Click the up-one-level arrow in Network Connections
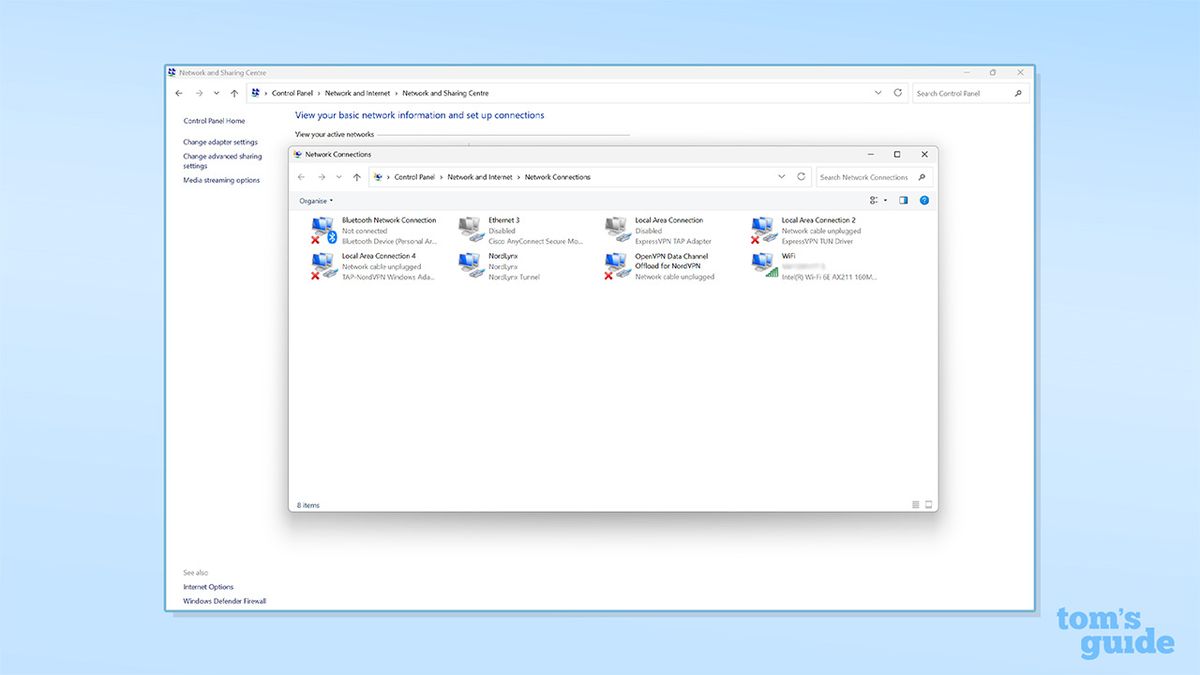Screen dimensions: 1200x675 [357, 176]
